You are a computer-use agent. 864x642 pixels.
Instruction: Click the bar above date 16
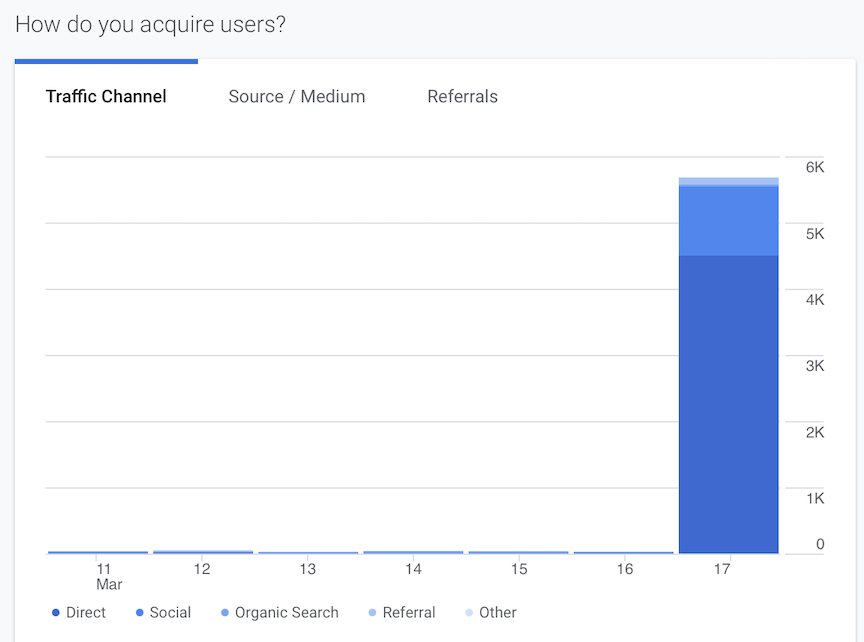[623, 552]
